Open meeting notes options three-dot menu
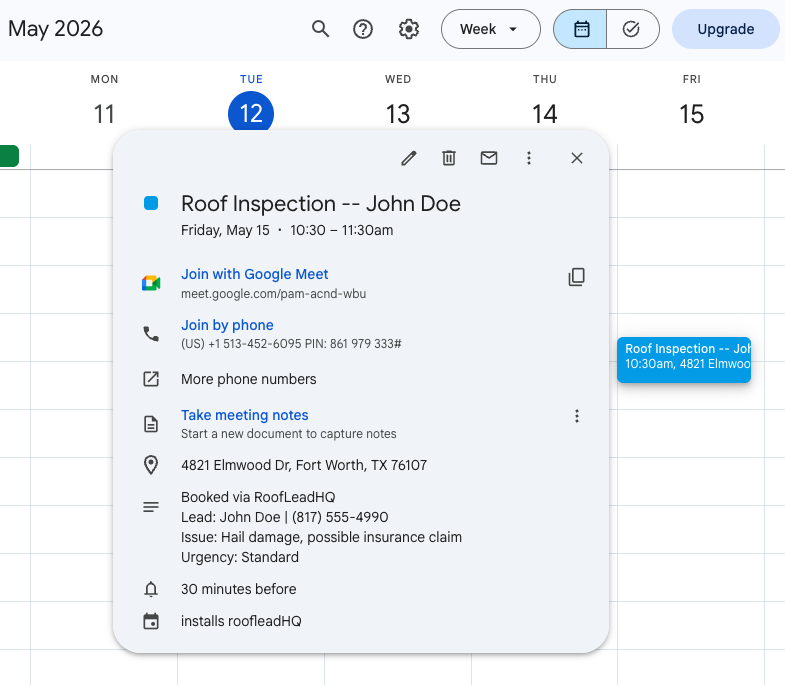 tap(577, 416)
